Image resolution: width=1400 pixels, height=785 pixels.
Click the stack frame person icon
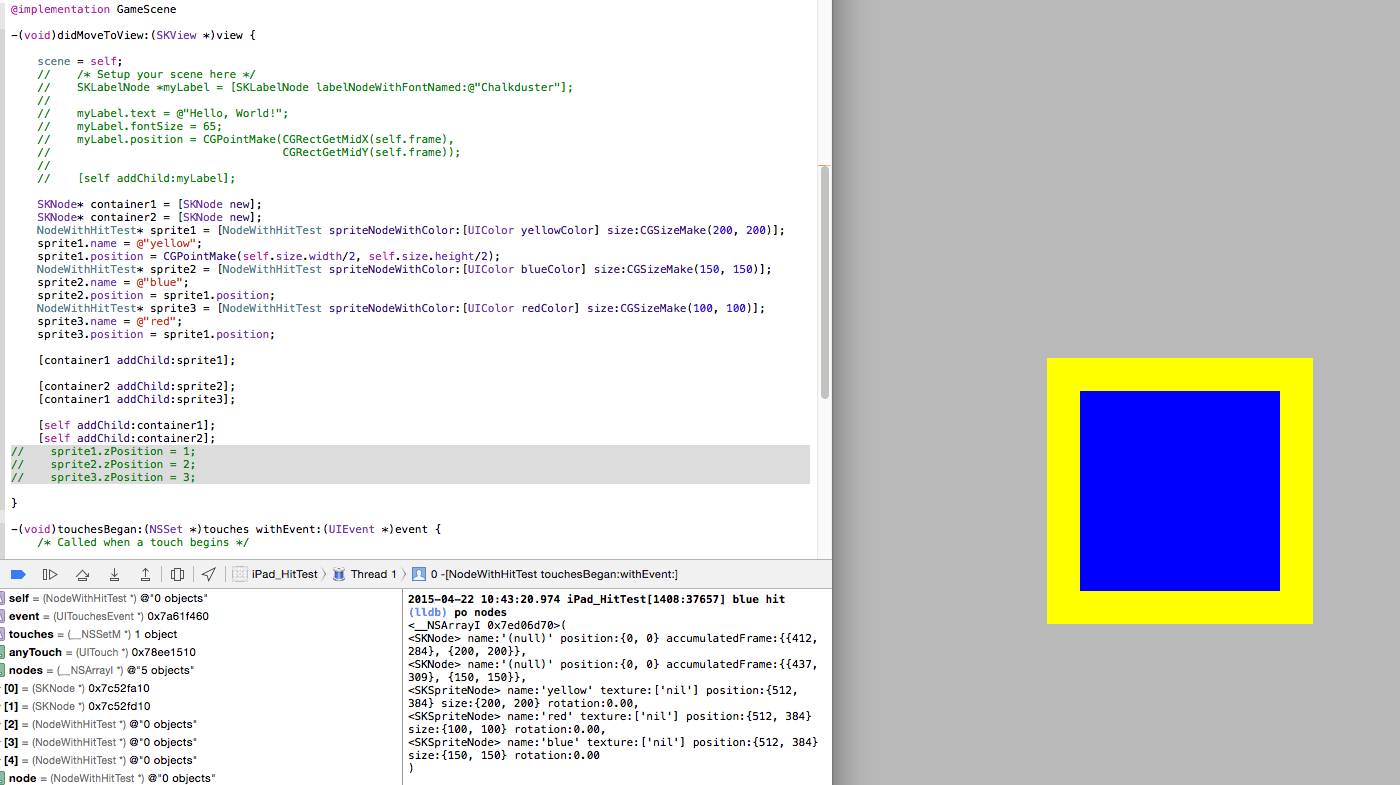[419, 574]
